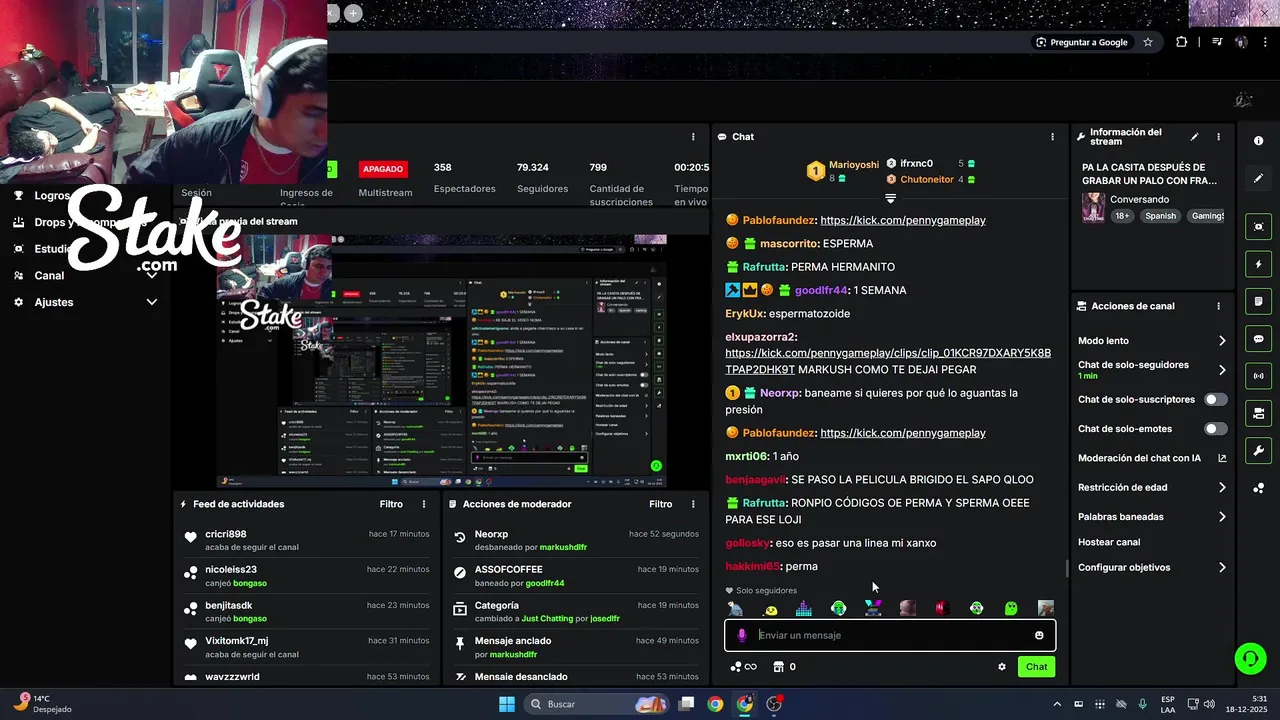Open Ajustes in left sidebar

click(x=54, y=302)
